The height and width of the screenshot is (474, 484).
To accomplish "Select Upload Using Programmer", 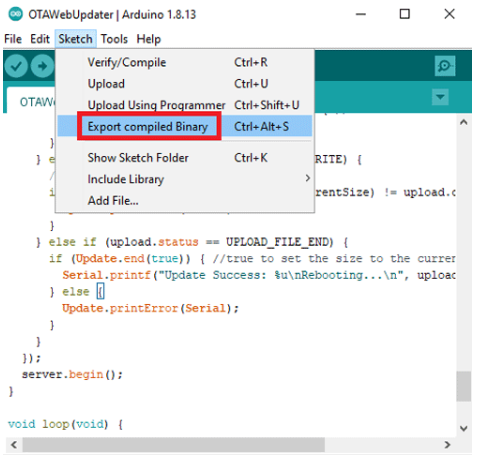I will pos(185,105).
